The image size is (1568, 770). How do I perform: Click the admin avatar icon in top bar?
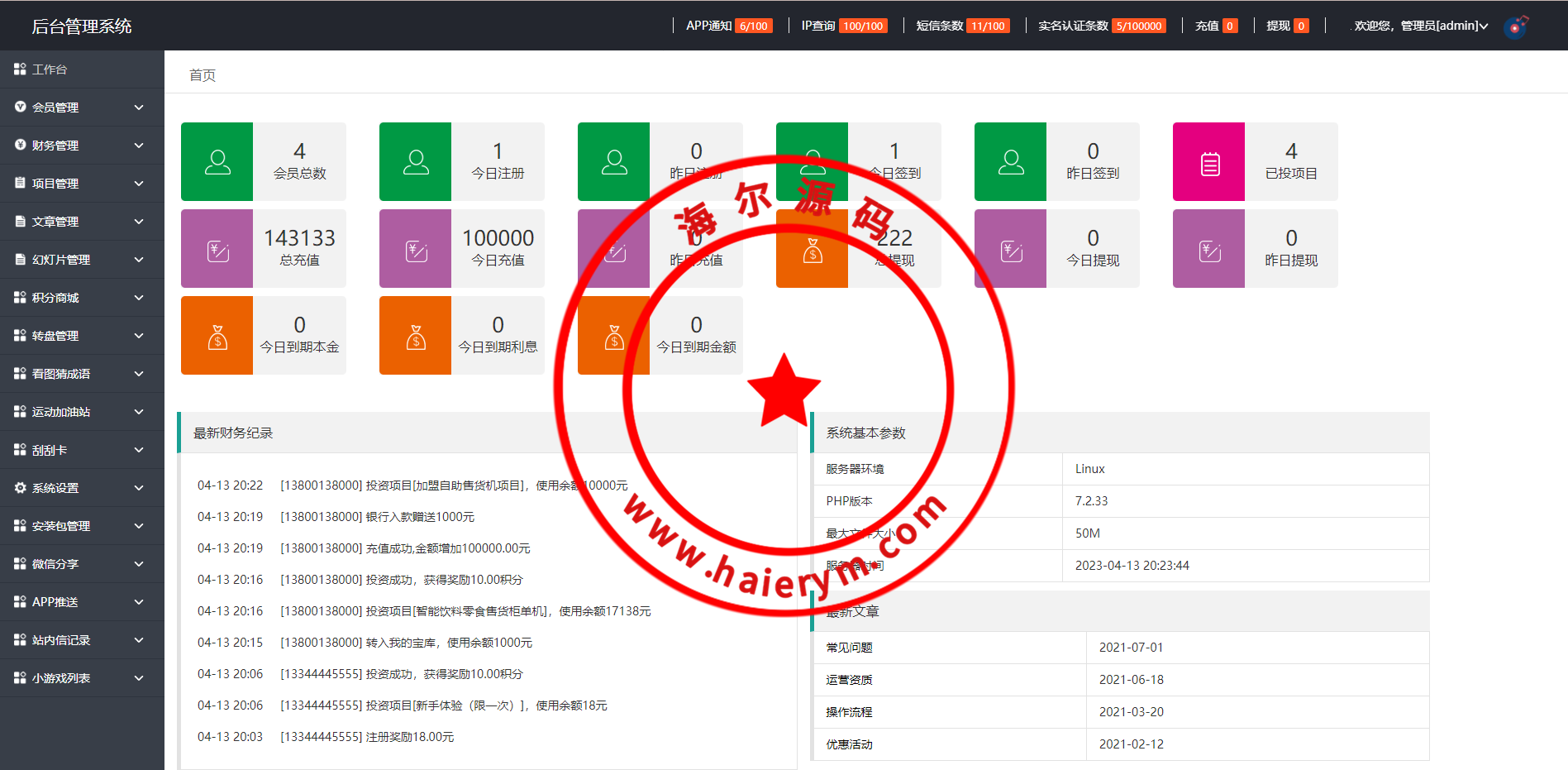pos(1515,26)
